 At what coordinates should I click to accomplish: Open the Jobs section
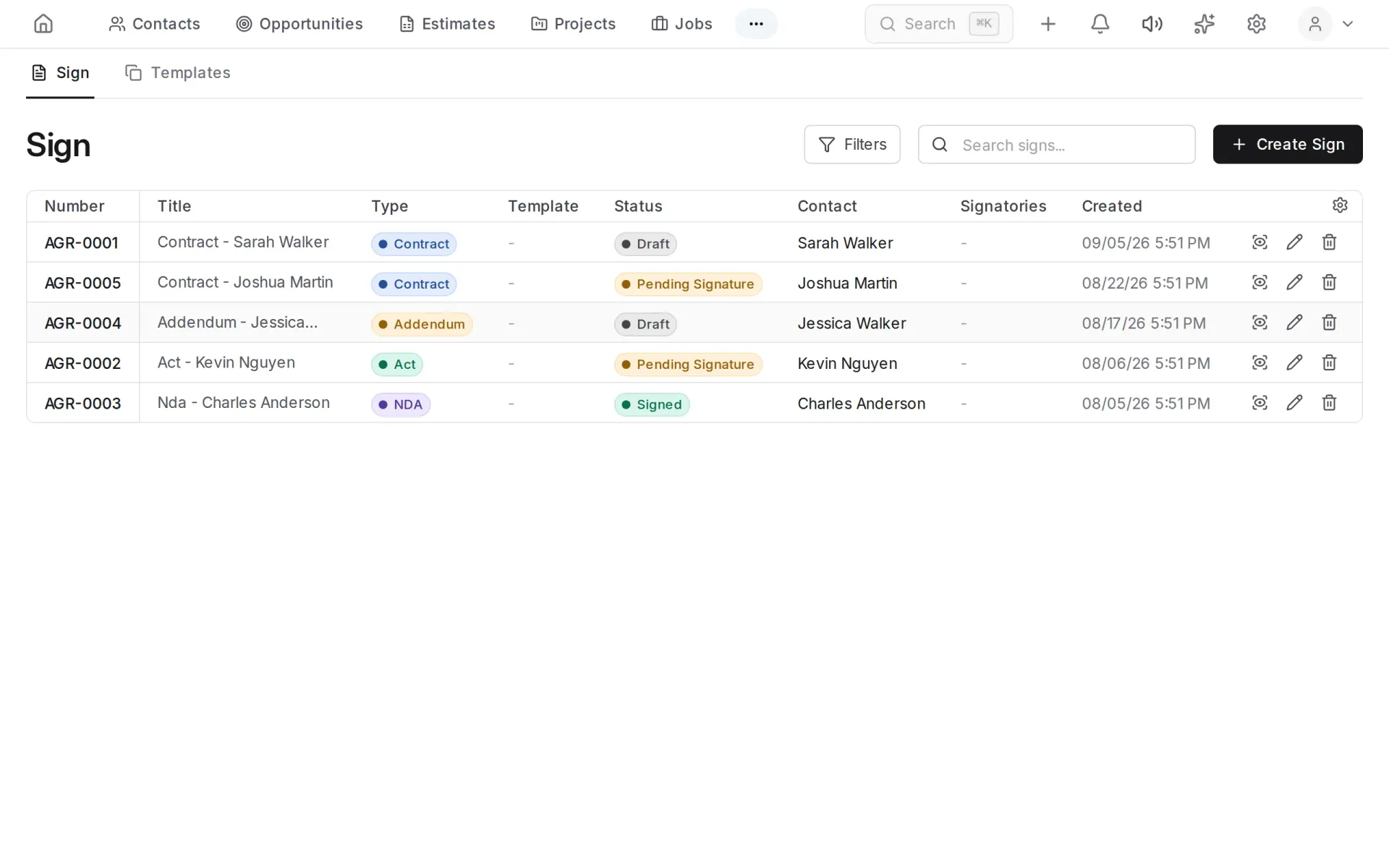click(x=681, y=24)
